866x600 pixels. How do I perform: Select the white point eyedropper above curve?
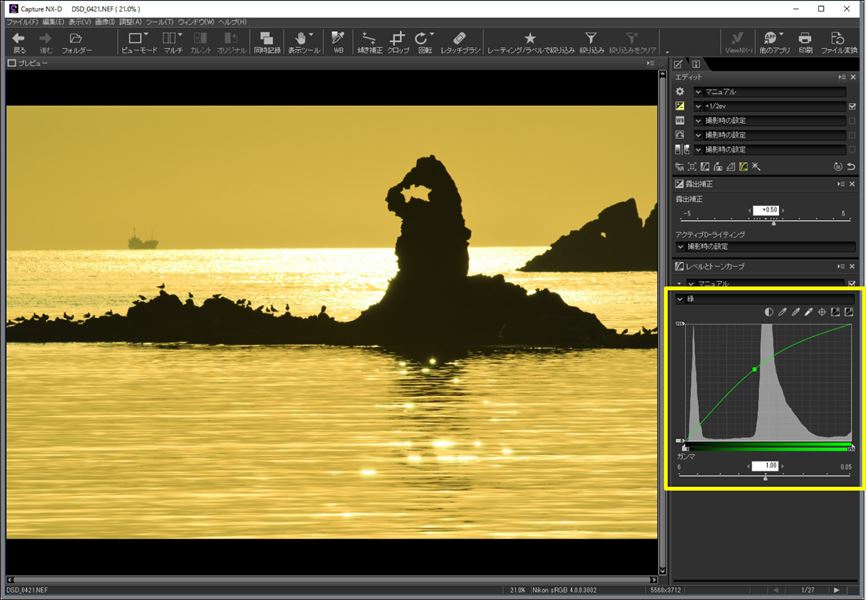pos(809,312)
